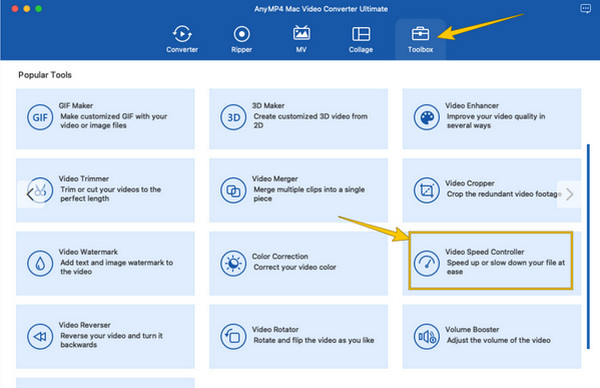
Task: Click next arrow chevron on right
Action: coord(569,194)
